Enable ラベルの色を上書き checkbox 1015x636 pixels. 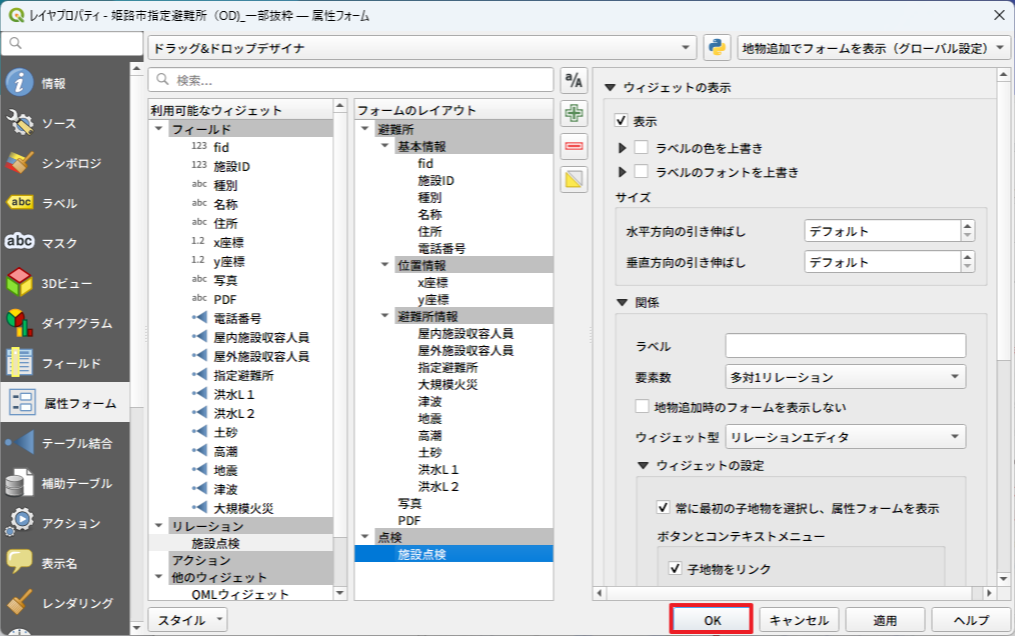click(642, 147)
